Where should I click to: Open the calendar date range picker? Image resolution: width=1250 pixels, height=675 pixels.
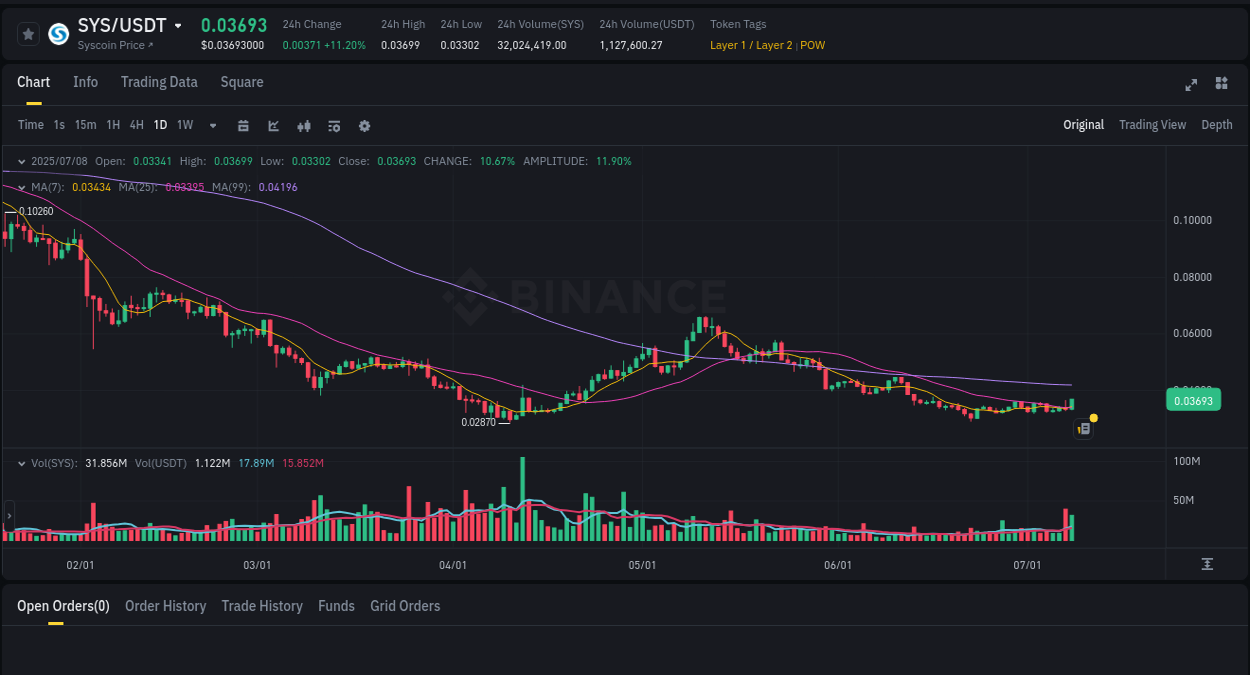(x=243, y=125)
